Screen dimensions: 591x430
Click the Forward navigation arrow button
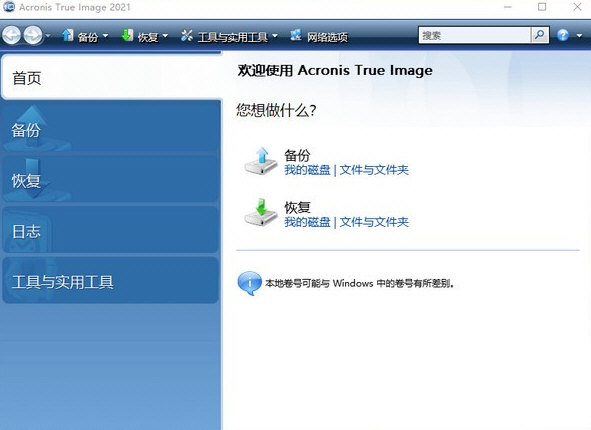(x=33, y=36)
